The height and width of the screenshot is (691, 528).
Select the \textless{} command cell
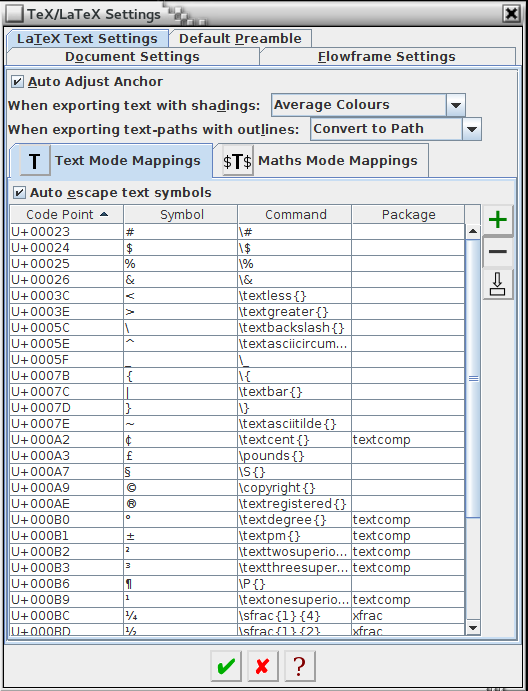(295, 296)
